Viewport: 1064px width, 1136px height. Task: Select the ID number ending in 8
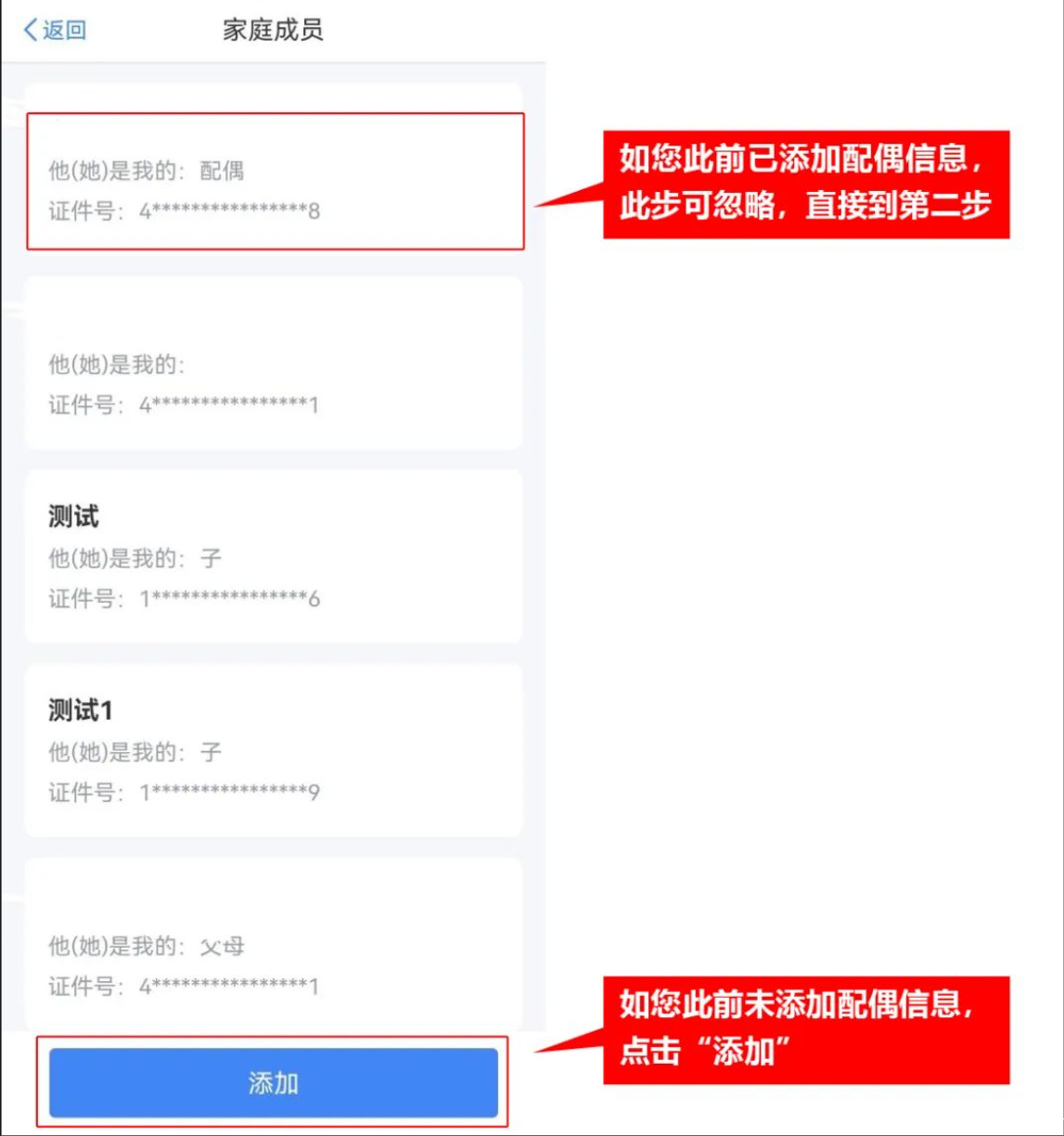(x=230, y=211)
